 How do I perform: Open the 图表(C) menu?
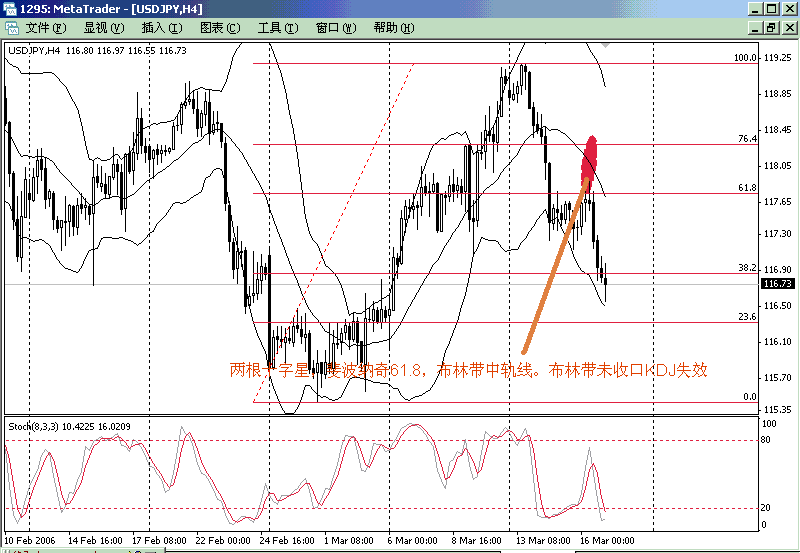pyautogui.click(x=220, y=28)
